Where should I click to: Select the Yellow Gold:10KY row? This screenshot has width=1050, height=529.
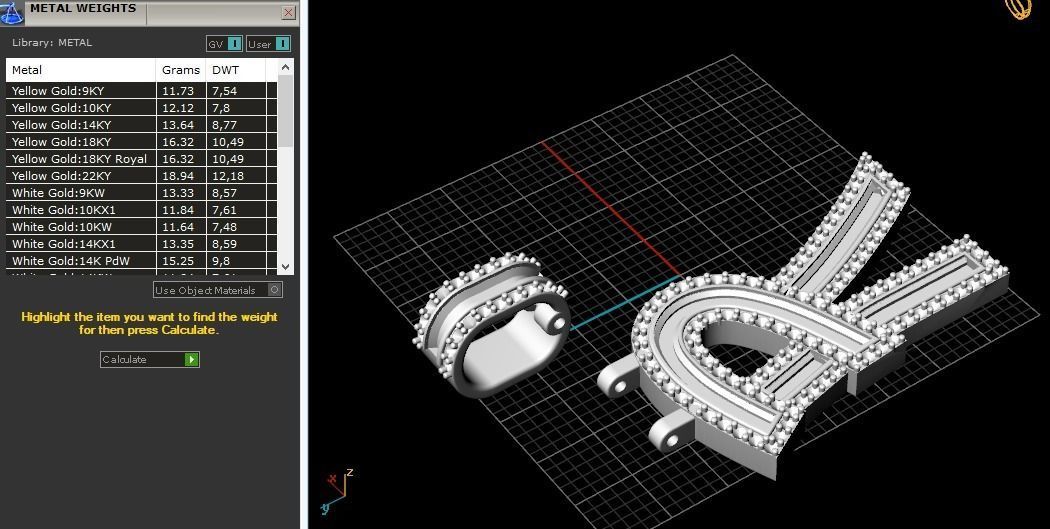tap(141, 108)
